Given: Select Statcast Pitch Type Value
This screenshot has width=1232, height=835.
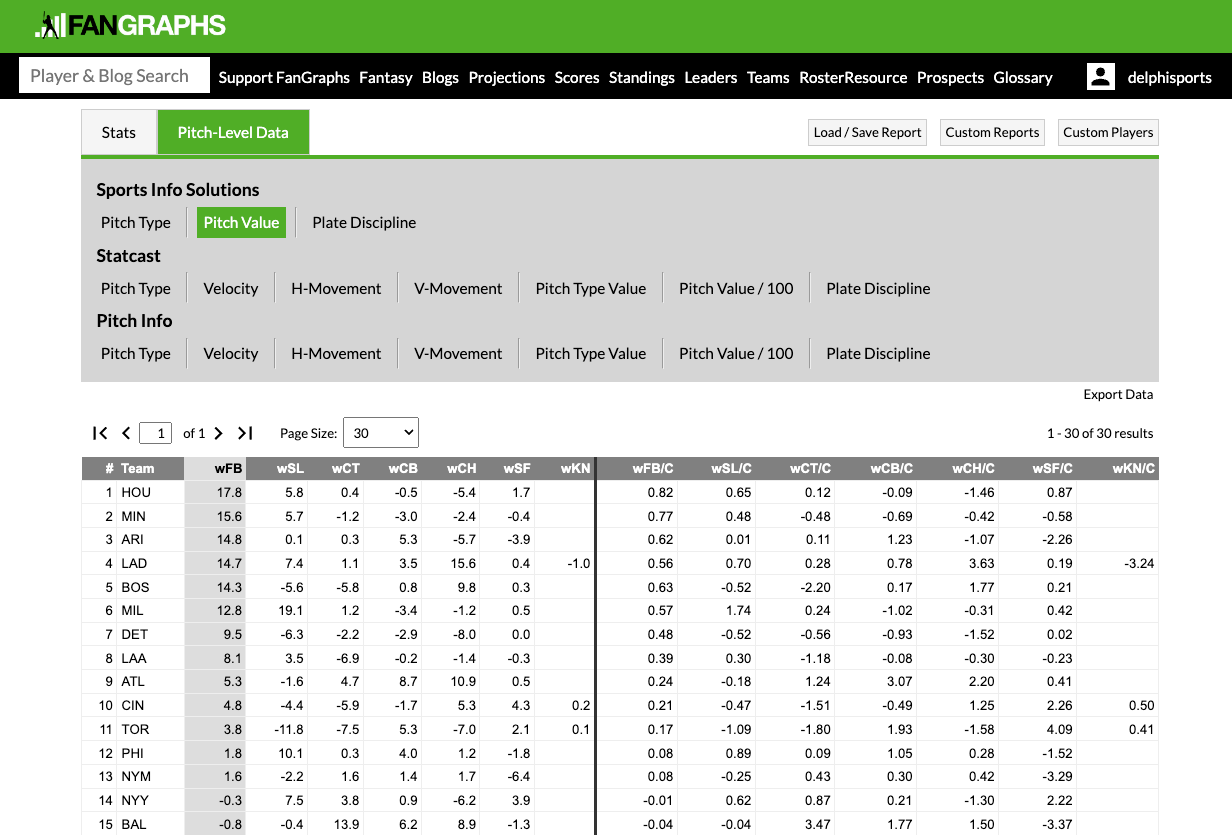Looking at the screenshot, I should 591,288.
